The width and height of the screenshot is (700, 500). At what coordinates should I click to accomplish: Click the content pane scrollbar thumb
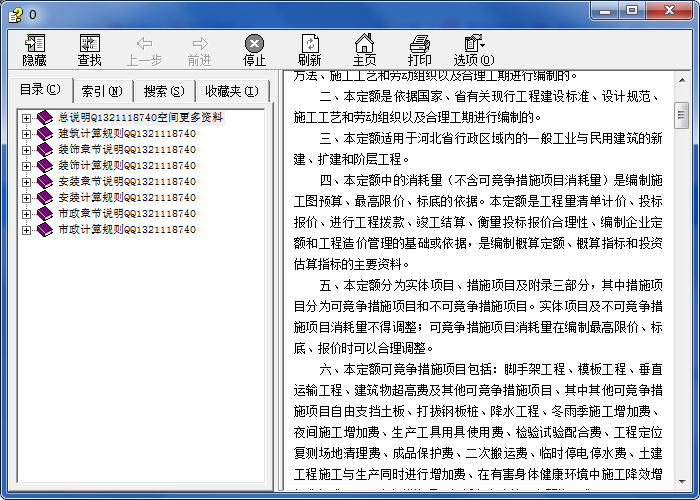tap(681, 115)
